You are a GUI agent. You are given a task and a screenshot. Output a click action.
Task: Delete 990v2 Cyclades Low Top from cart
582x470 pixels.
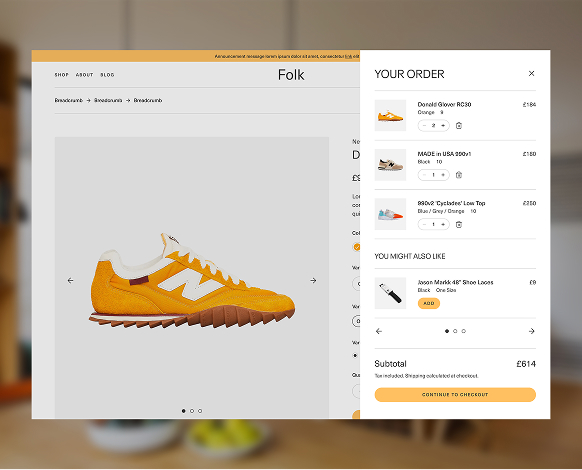[459, 224]
